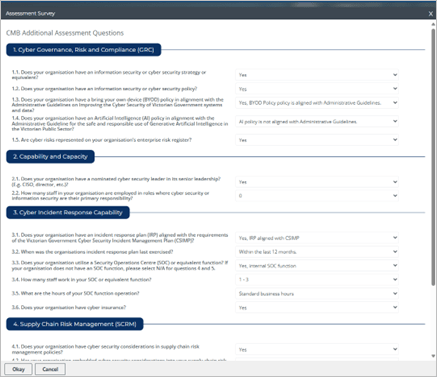This screenshot has height=377, width=437.
Task: Click question 2.1 text about senior leadership
Action: point(116,182)
